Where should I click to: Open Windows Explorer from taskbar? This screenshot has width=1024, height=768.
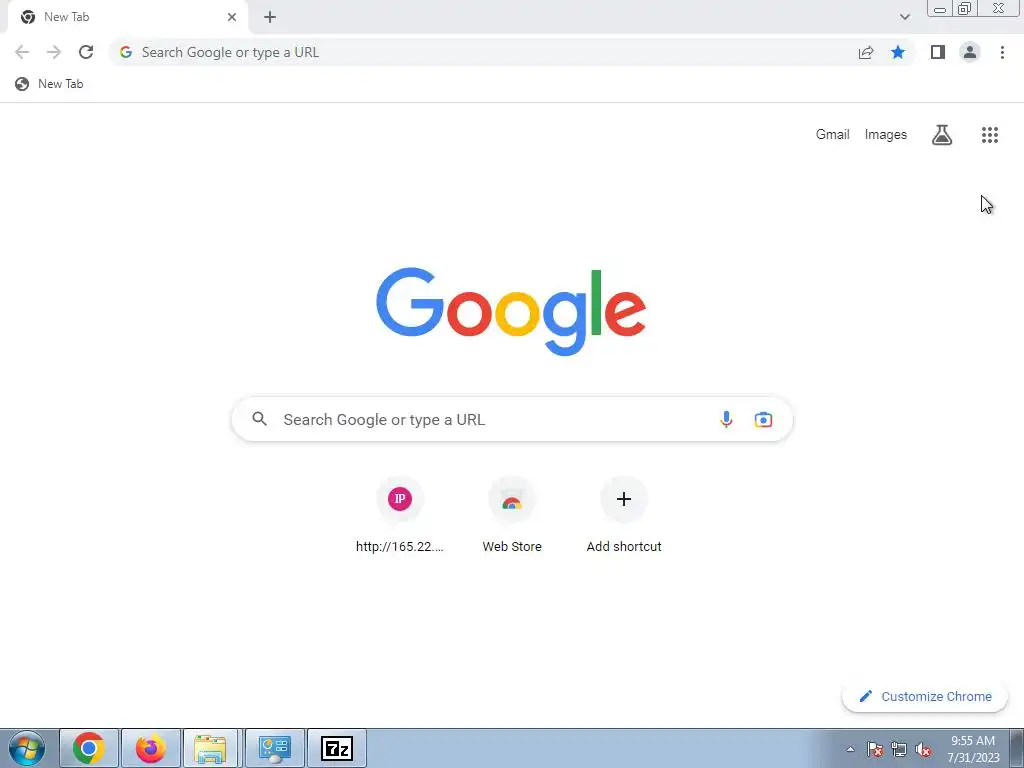(x=210, y=748)
